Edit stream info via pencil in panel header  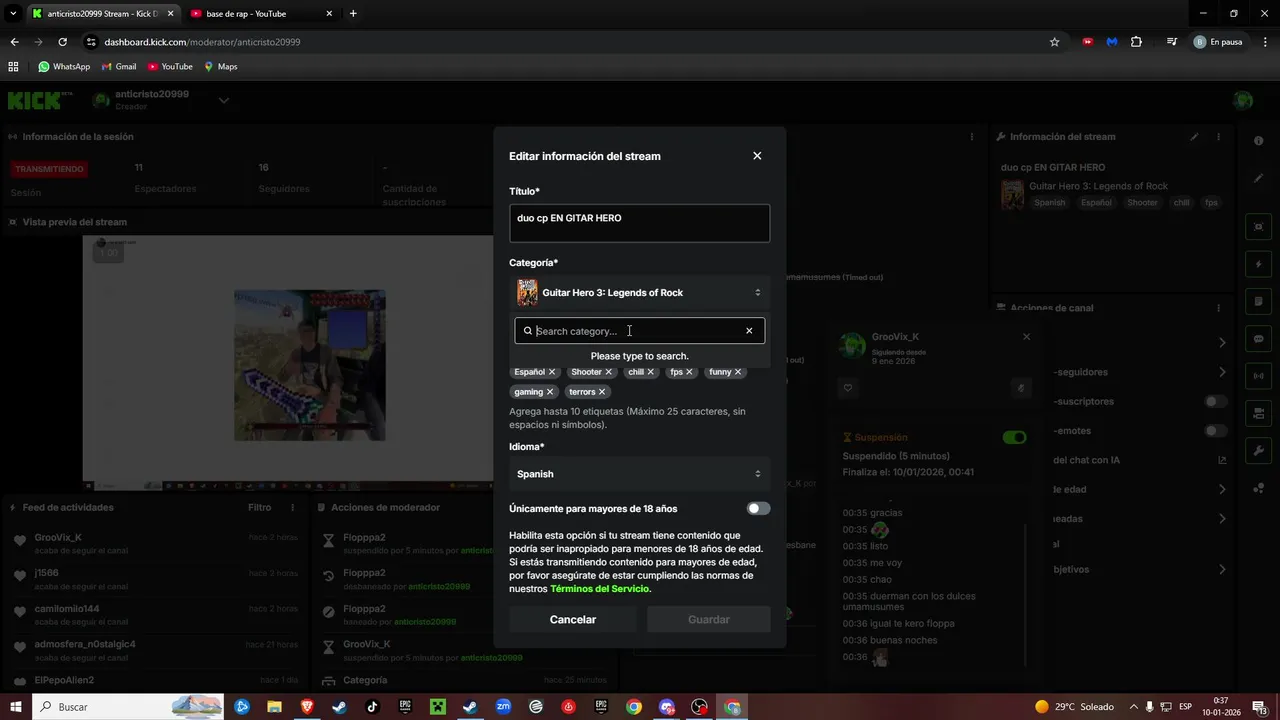[x=1194, y=137]
